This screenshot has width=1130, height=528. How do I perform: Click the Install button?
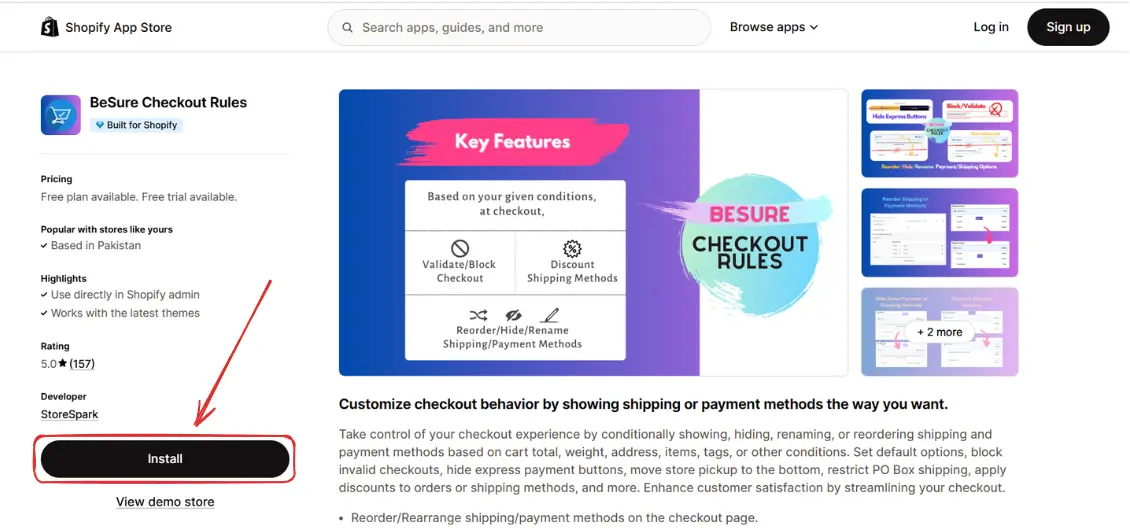pos(165,459)
